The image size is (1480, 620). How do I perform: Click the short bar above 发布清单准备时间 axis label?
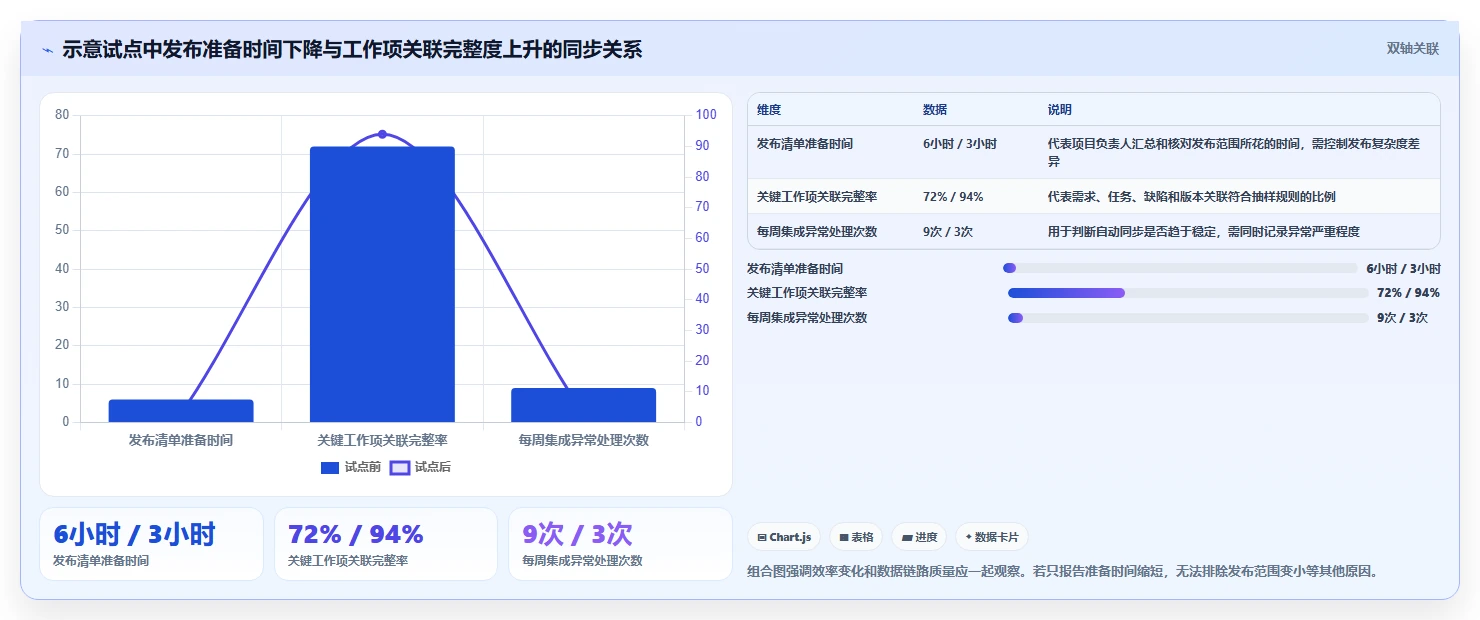pos(181,411)
